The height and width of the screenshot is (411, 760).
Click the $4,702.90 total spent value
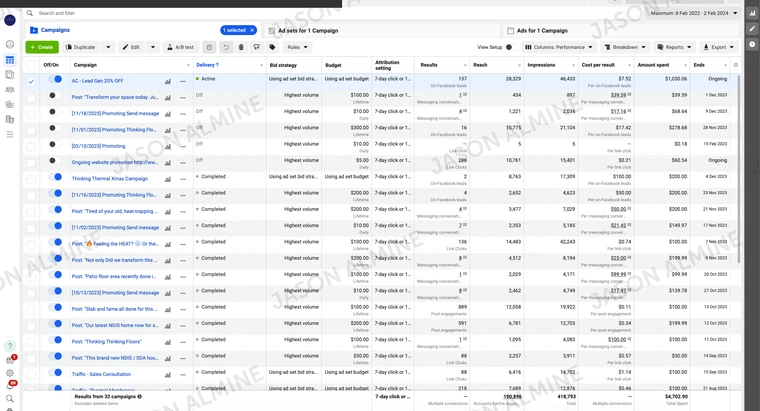pyautogui.click(x=676, y=396)
